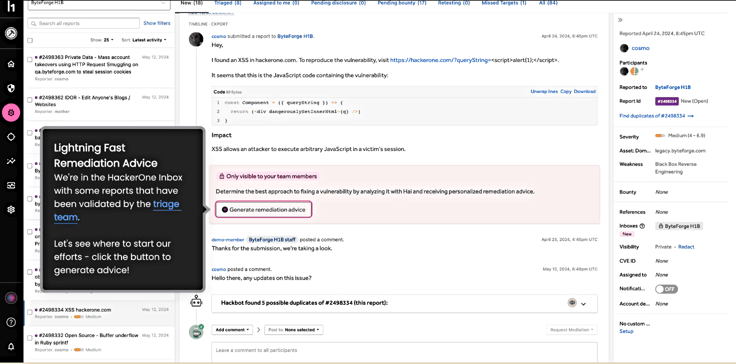The image size is (736, 364).
Task: Switch to the All (84) tab
Action: click(x=548, y=3)
